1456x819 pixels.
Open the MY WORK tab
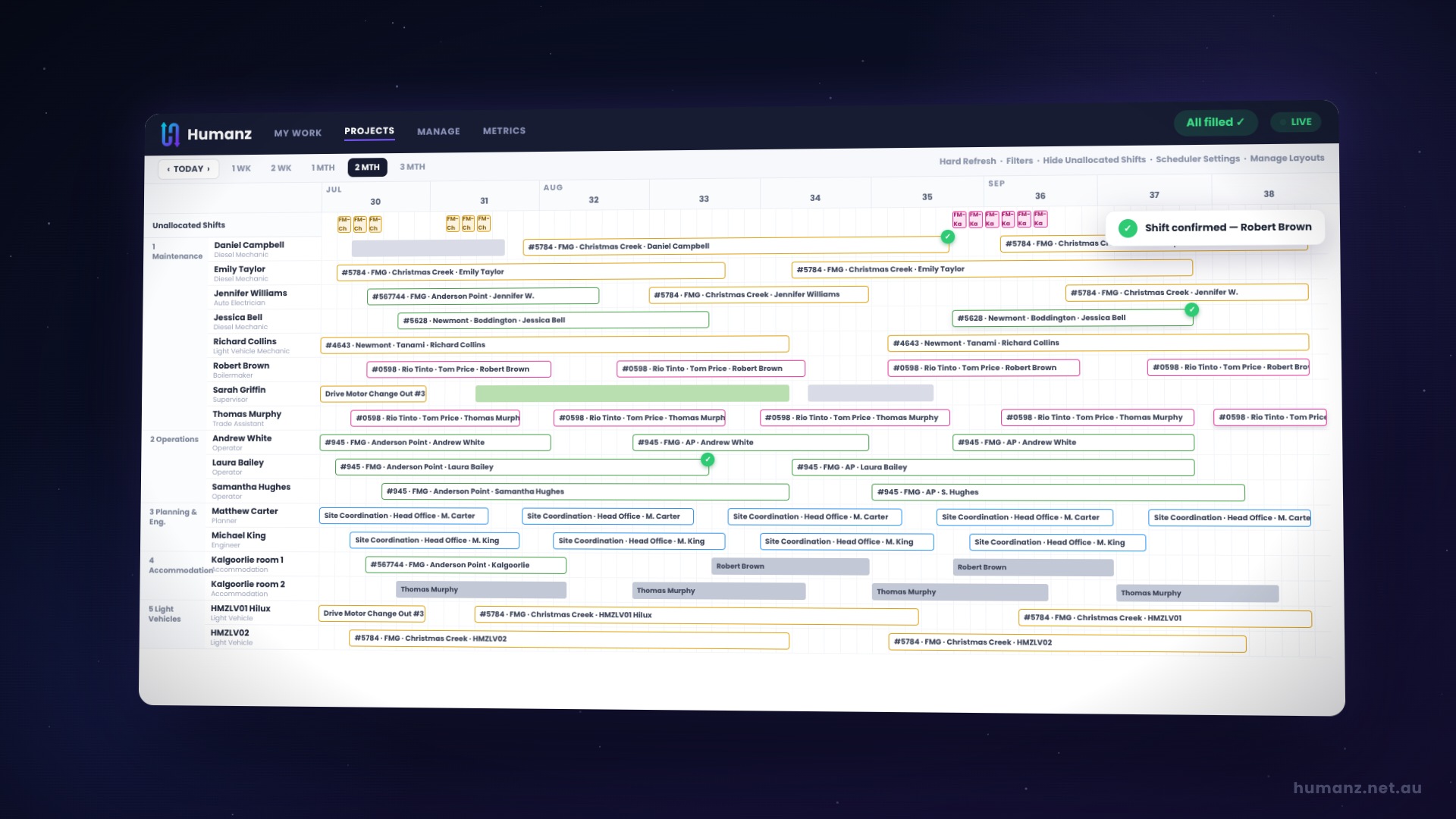click(298, 133)
